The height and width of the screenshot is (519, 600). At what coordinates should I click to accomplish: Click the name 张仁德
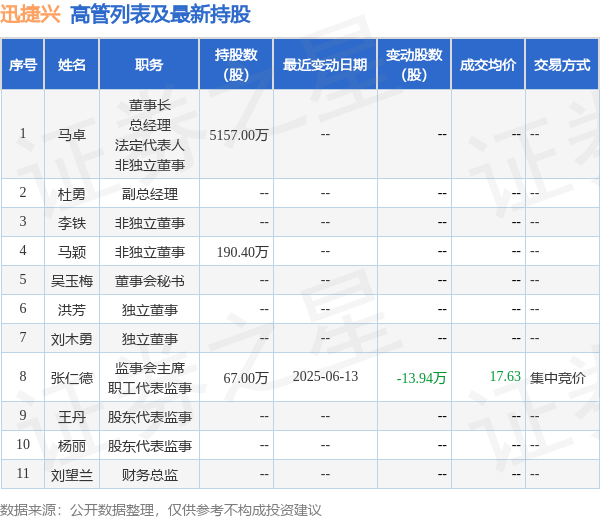tap(72, 378)
